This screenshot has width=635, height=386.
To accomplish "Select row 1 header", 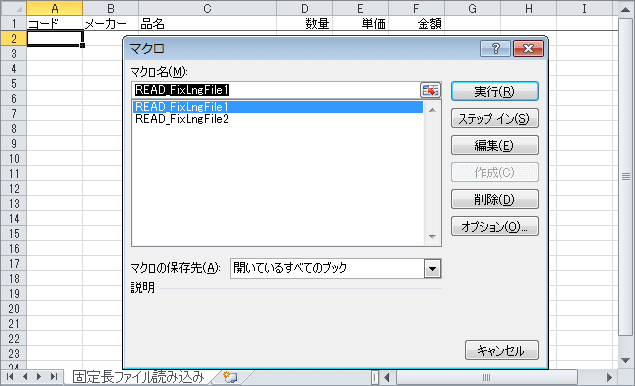I will click(x=13, y=23).
